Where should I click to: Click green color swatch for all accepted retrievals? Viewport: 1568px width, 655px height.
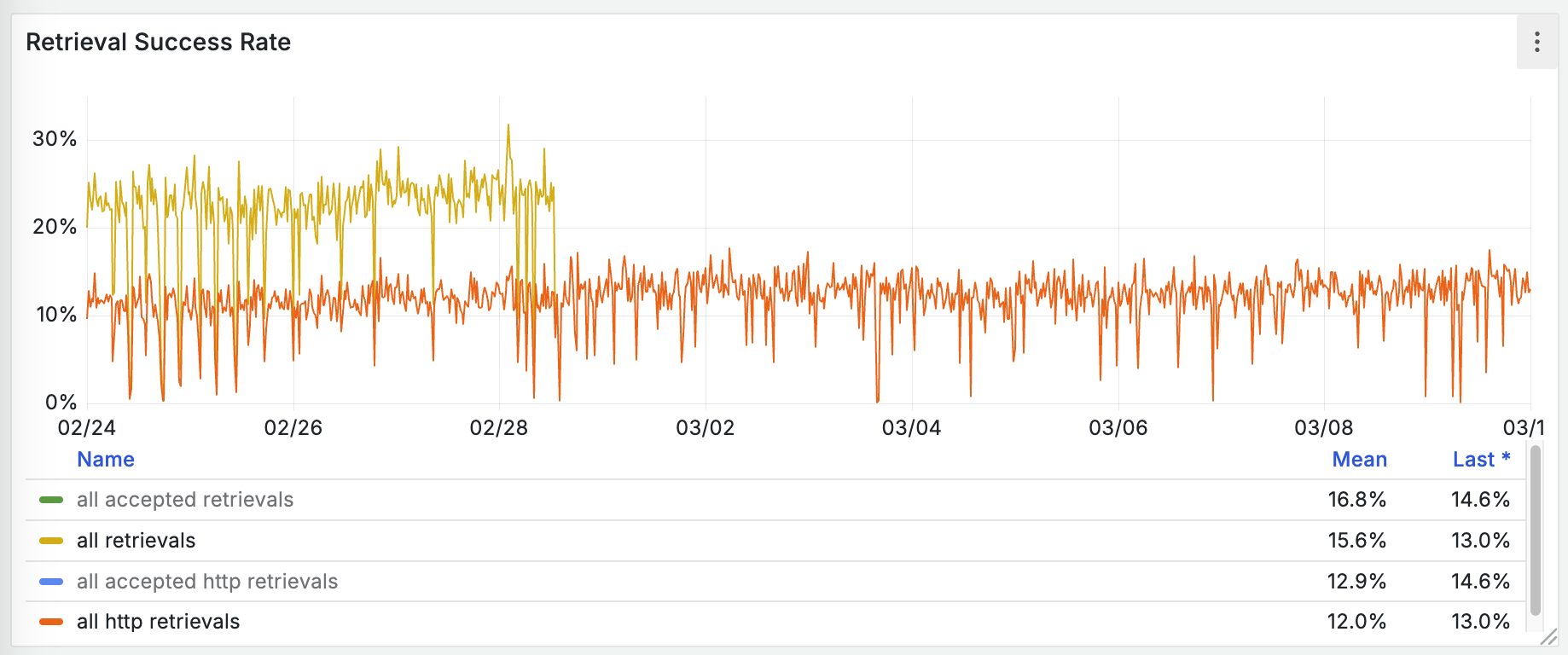click(51, 500)
